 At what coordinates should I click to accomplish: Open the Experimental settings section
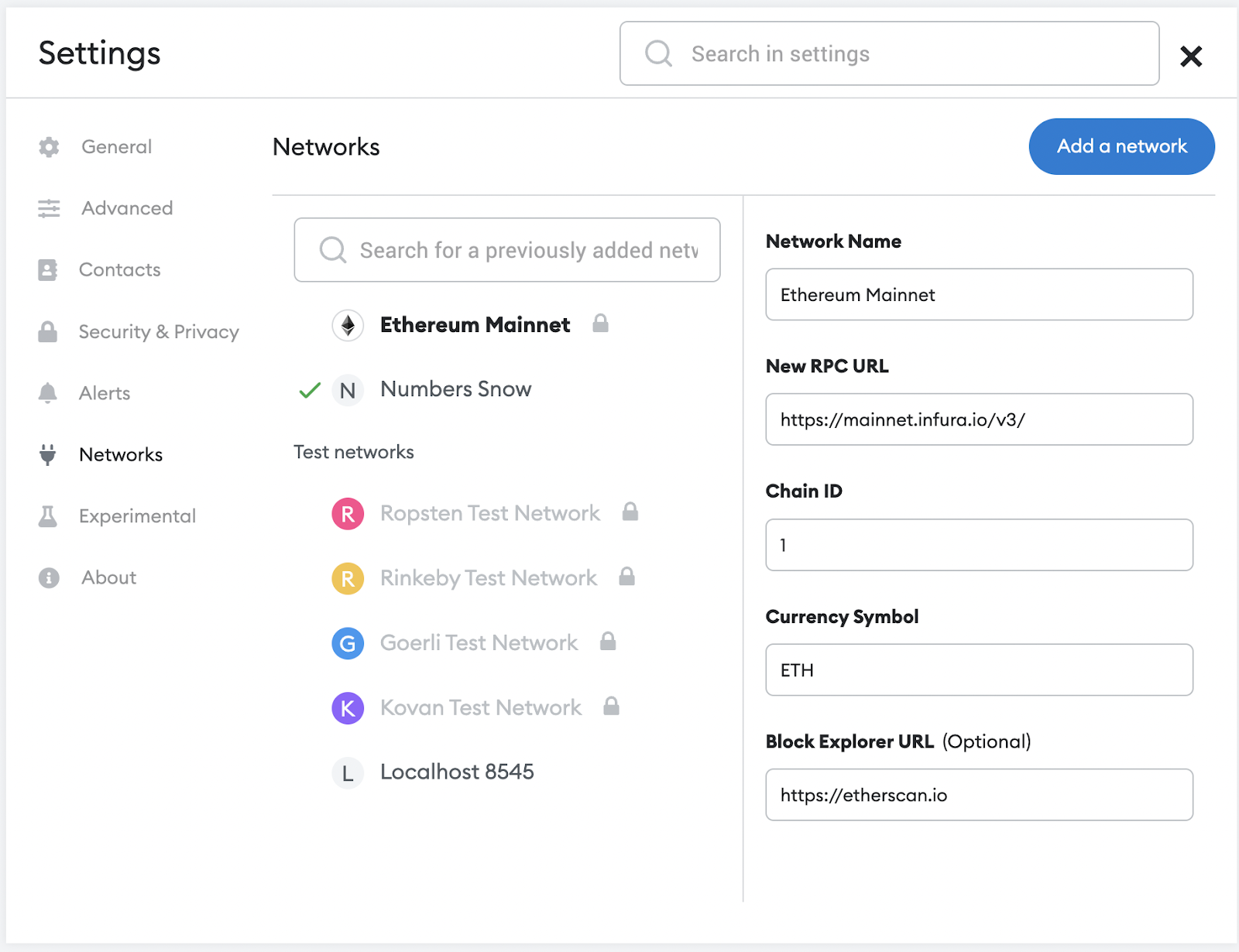coord(137,516)
